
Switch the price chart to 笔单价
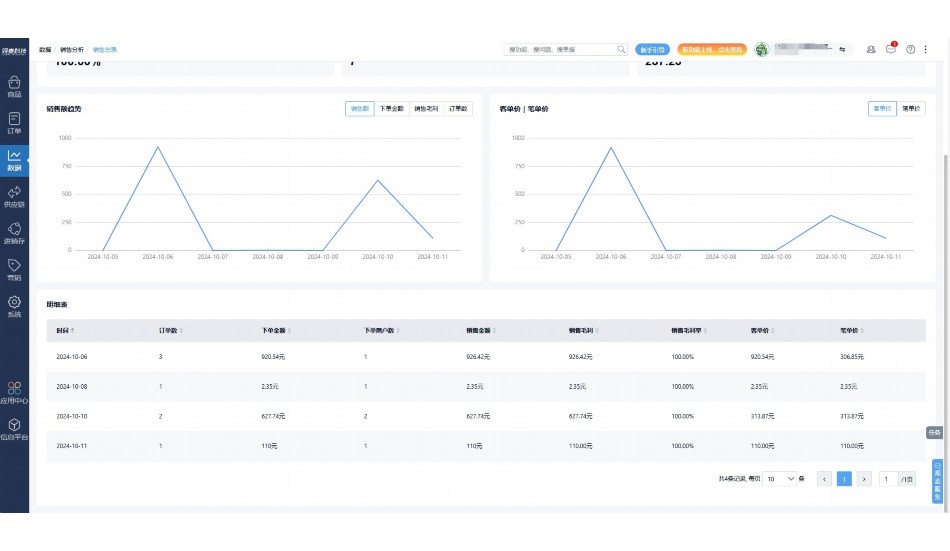pyautogui.click(x=912, y=108)
